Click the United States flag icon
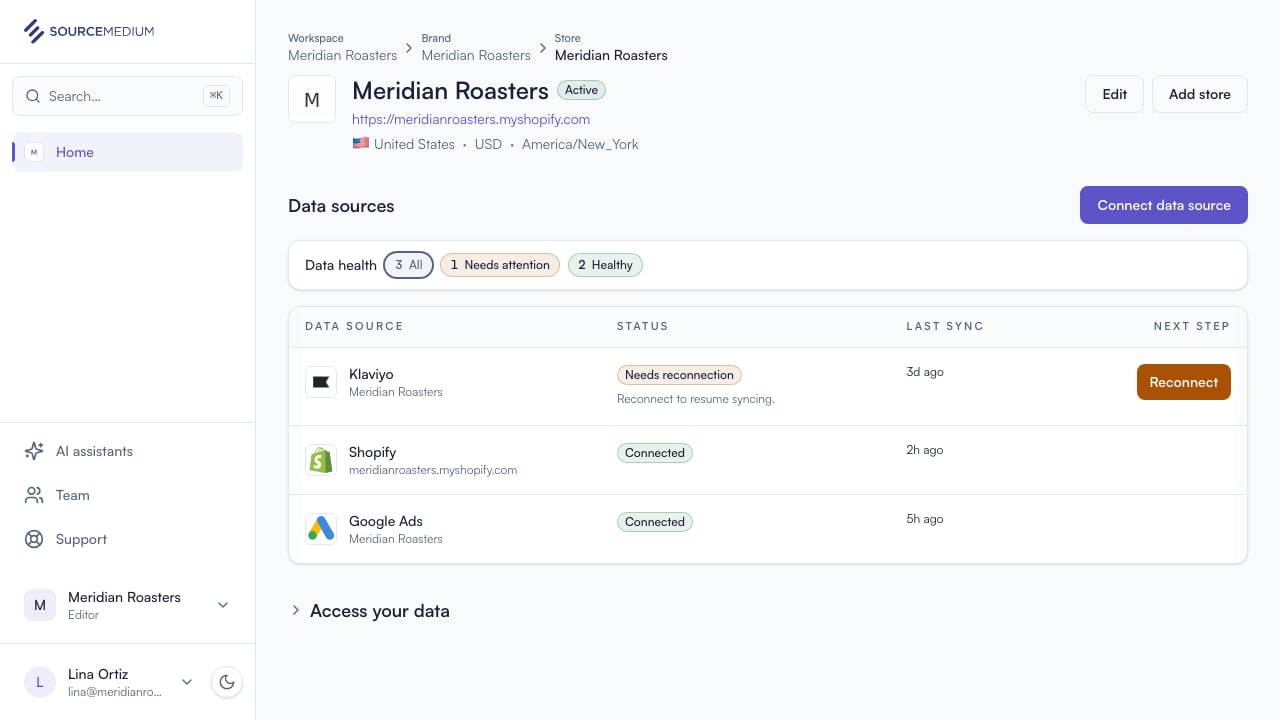Viewport: 1280px width, 720px height. coord(361,144)
